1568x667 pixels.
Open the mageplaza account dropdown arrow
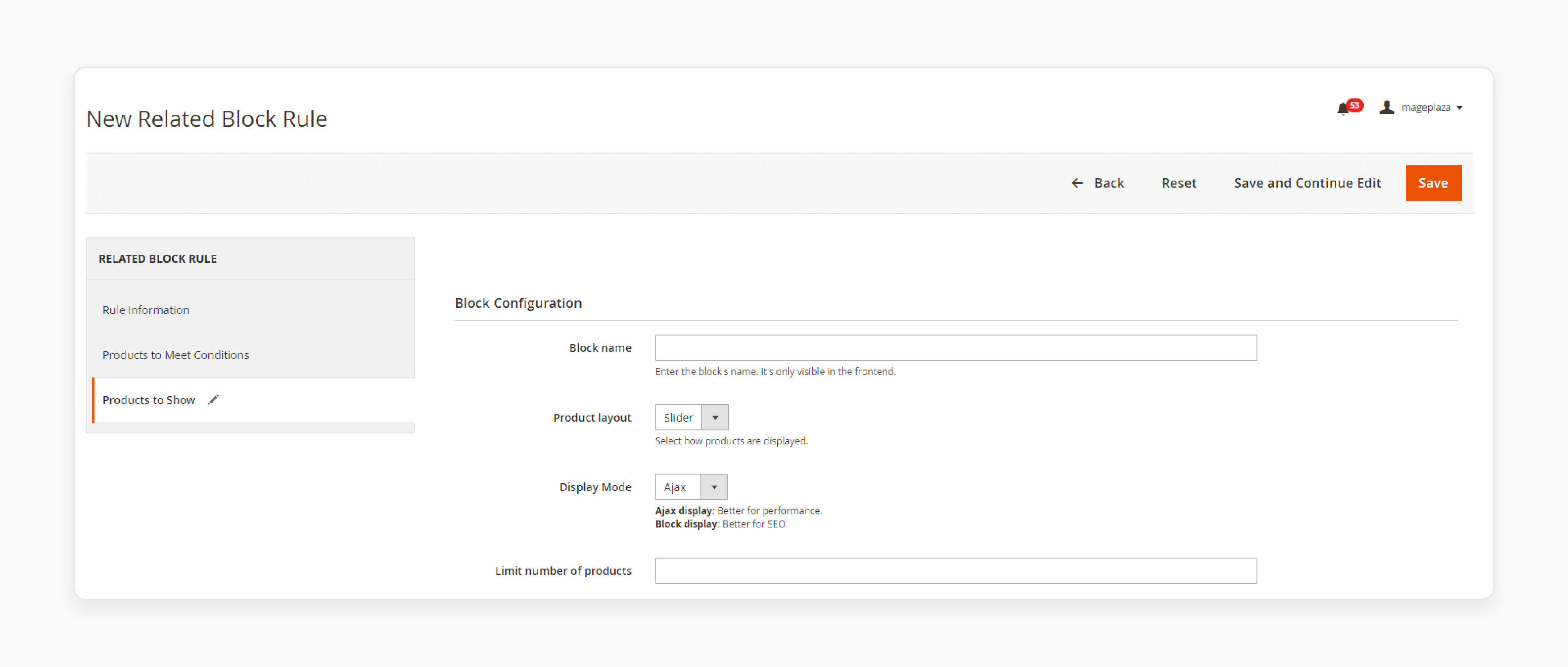coord(1459,108)
